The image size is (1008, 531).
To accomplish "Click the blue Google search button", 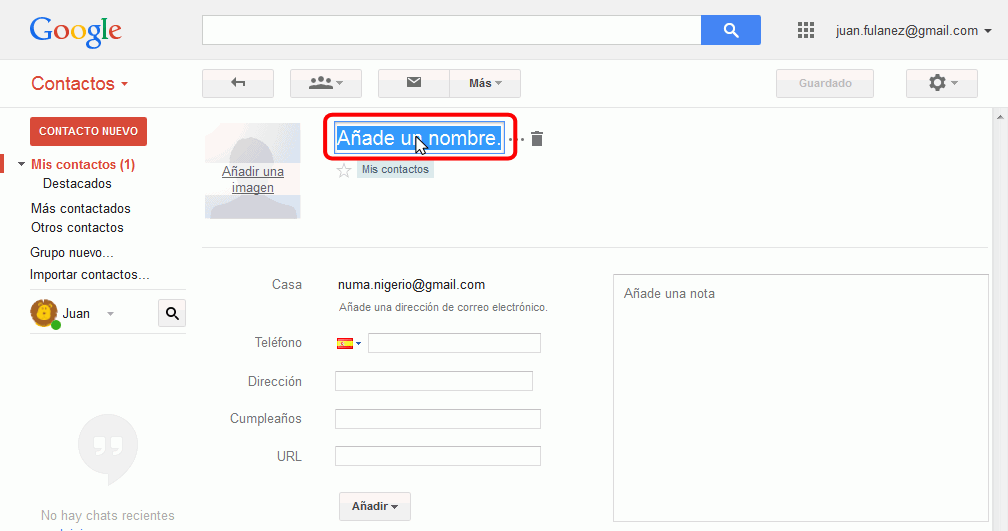I will click(x=730, y=30).
